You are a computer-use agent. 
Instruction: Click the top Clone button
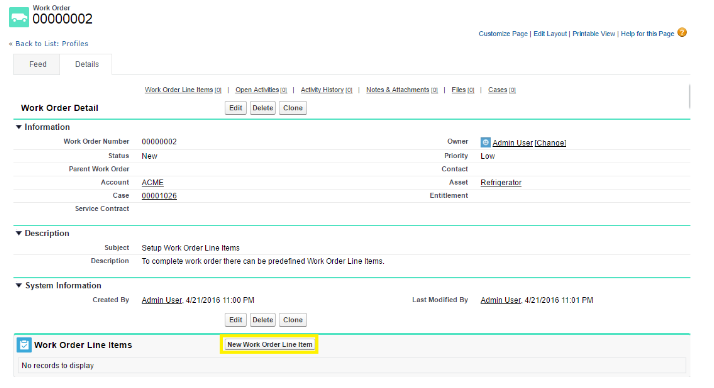click(293, 108)
